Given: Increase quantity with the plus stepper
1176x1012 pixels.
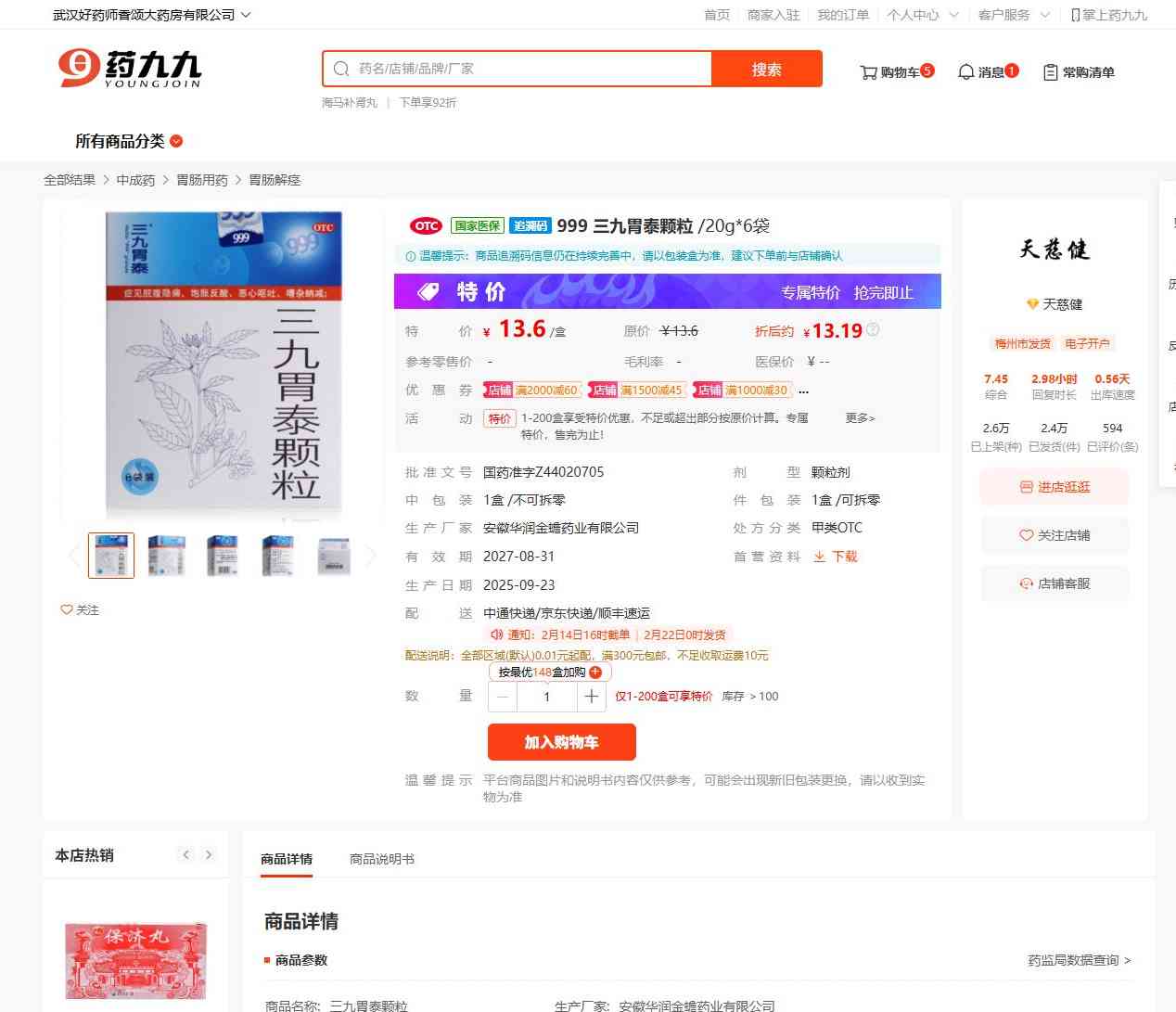Looking at the screenshot, I should pos(591,697).
